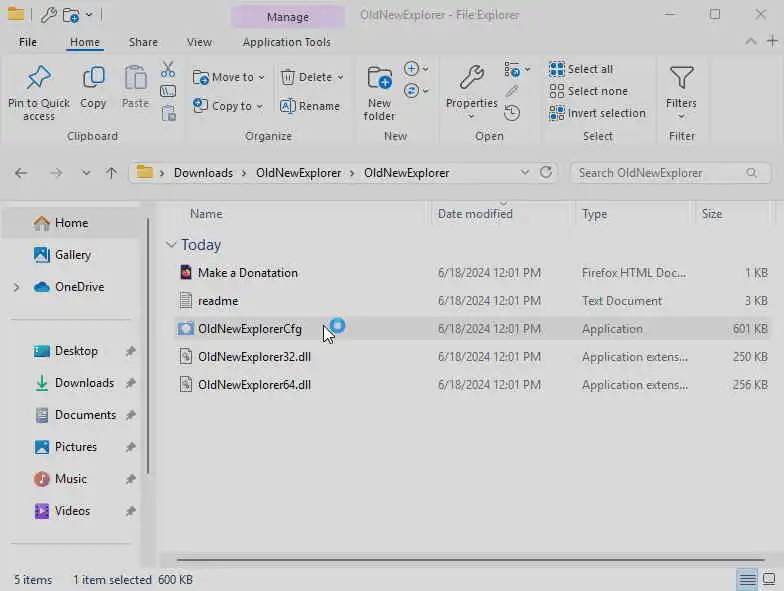
Task: Expand the Open button dropdown
Action: 517,70
